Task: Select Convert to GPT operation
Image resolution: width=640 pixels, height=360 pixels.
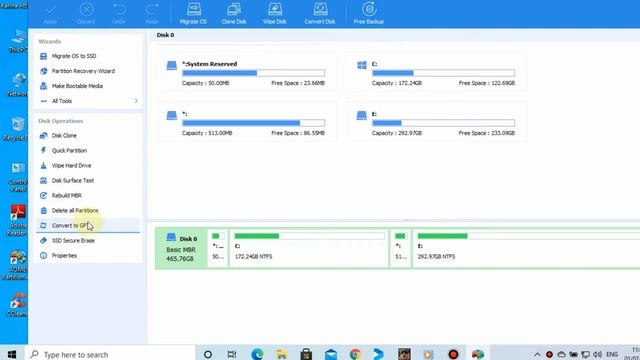Action: [88, 225]
